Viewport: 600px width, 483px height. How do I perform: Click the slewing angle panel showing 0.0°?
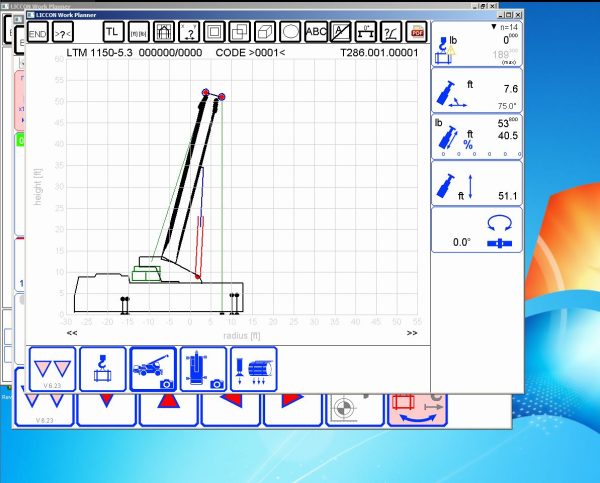pyautogui.click(x=477, y=230)
